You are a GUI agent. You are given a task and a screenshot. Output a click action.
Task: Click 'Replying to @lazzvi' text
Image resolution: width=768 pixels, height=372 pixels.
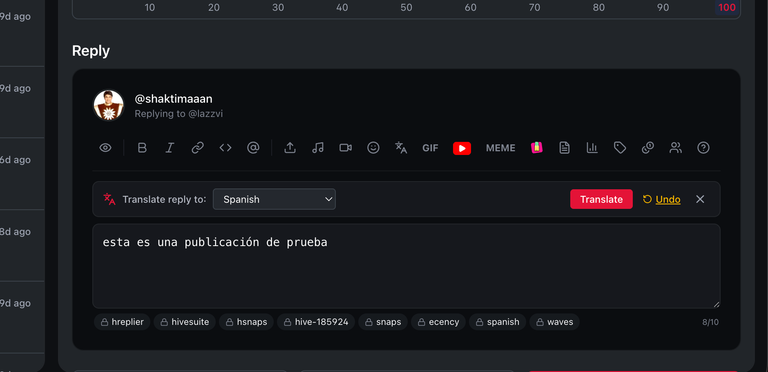pos(179,114)
